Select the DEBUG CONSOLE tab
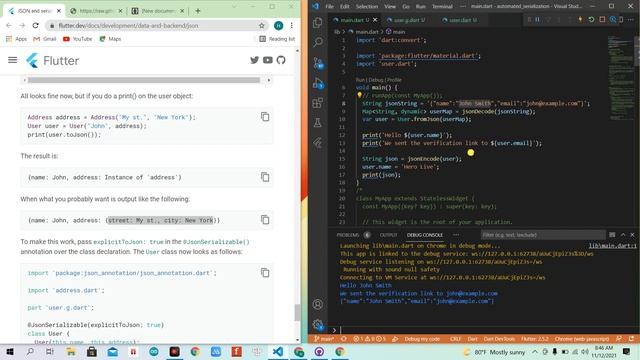Screen dimensions: 640x360 tap(424, 235)
